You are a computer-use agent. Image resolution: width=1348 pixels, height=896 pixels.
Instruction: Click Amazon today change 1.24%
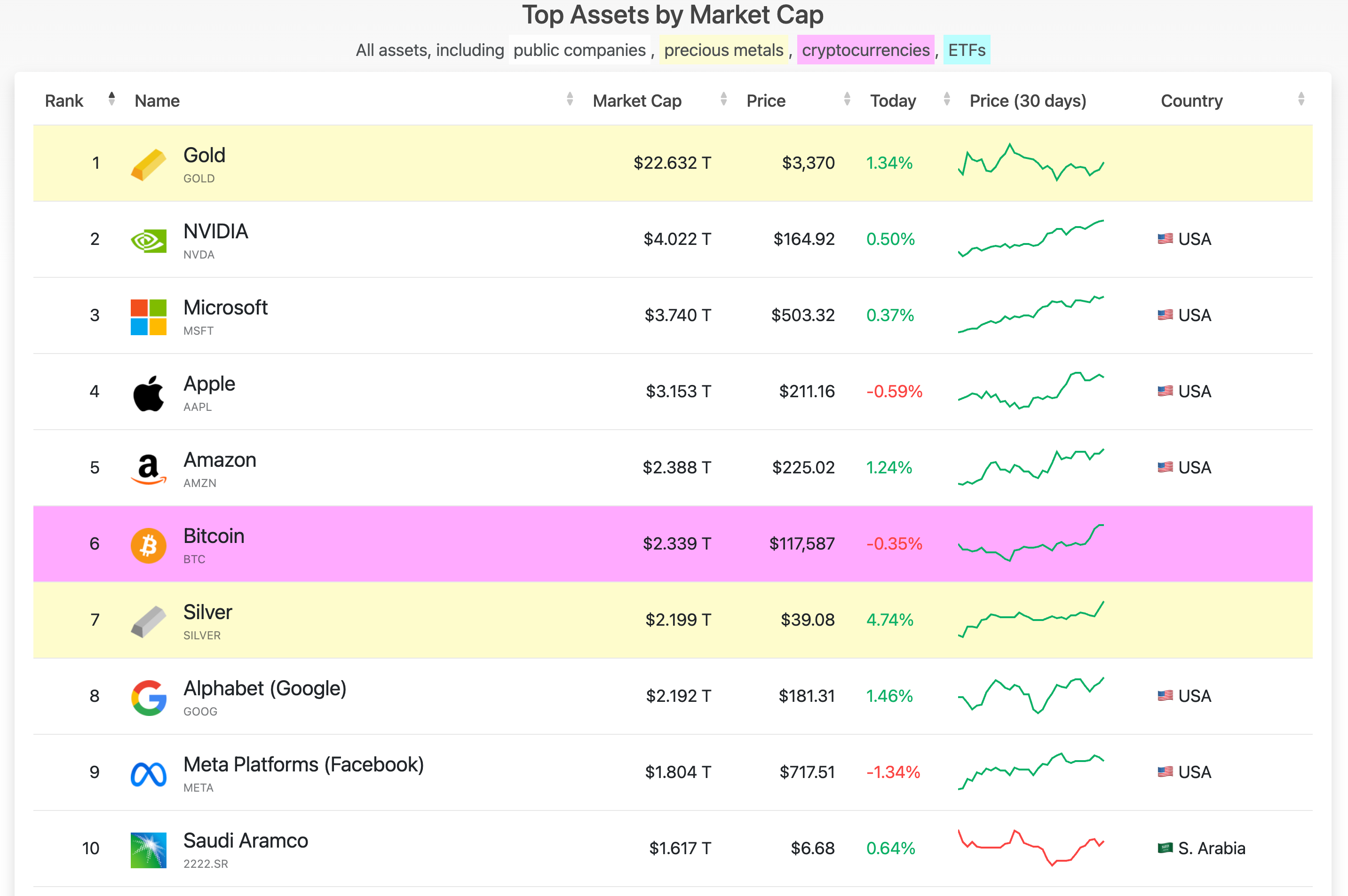[x=889, y=467]
